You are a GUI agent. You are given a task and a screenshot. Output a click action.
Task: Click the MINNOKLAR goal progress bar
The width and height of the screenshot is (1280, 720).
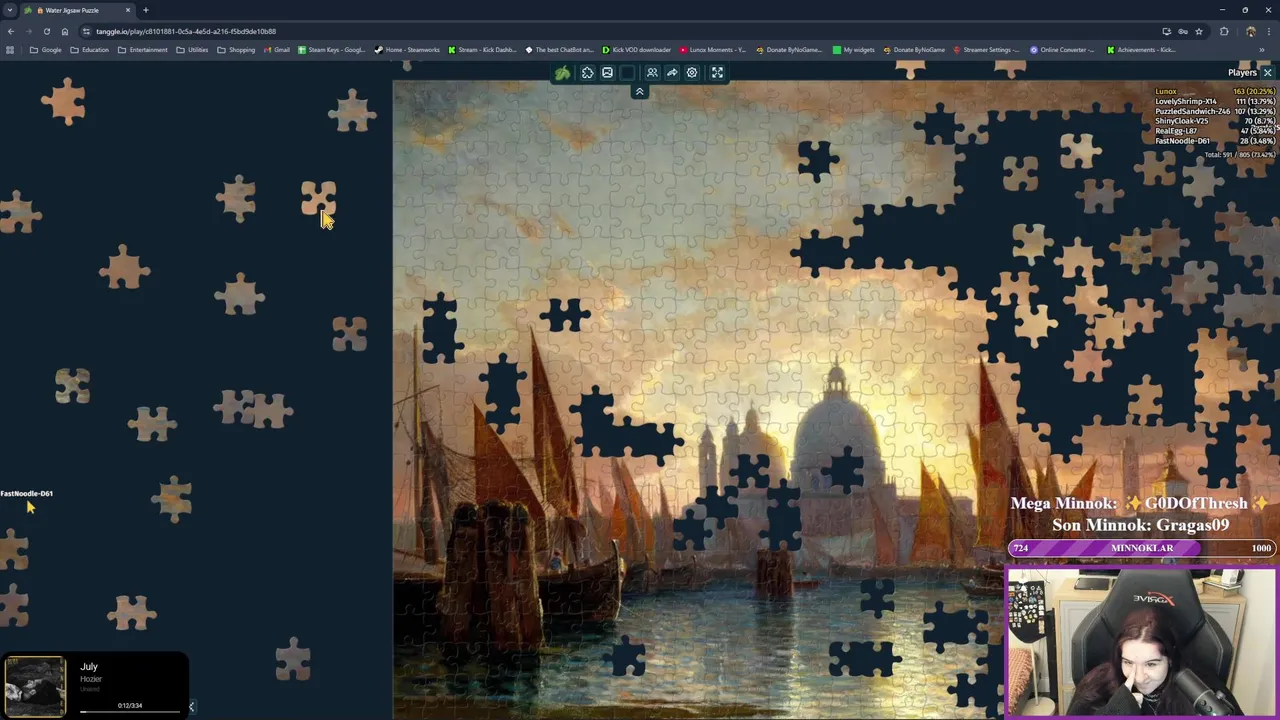coord(1142,548)
